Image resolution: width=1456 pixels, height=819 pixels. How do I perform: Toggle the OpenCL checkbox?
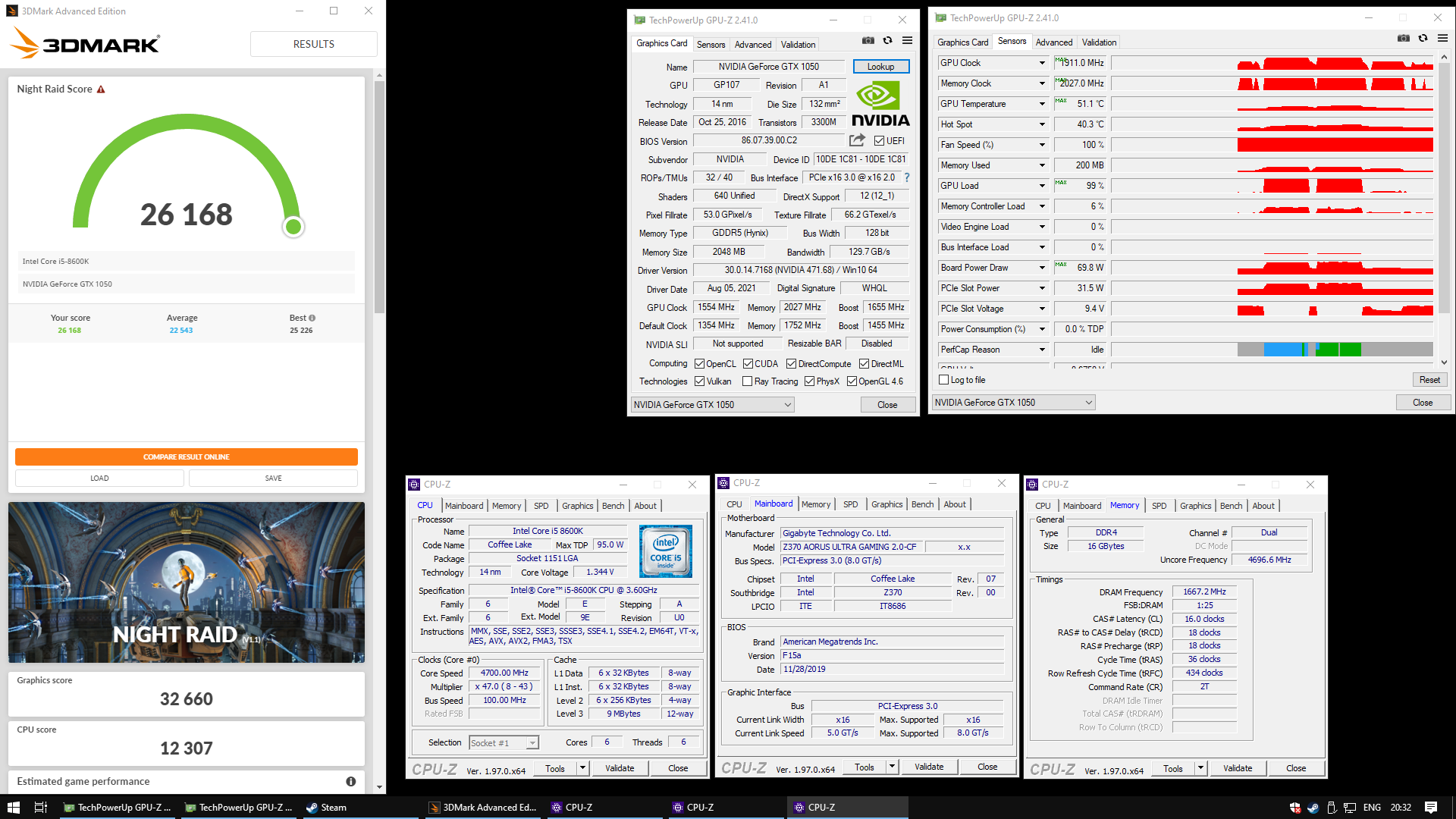click(700, 364)
